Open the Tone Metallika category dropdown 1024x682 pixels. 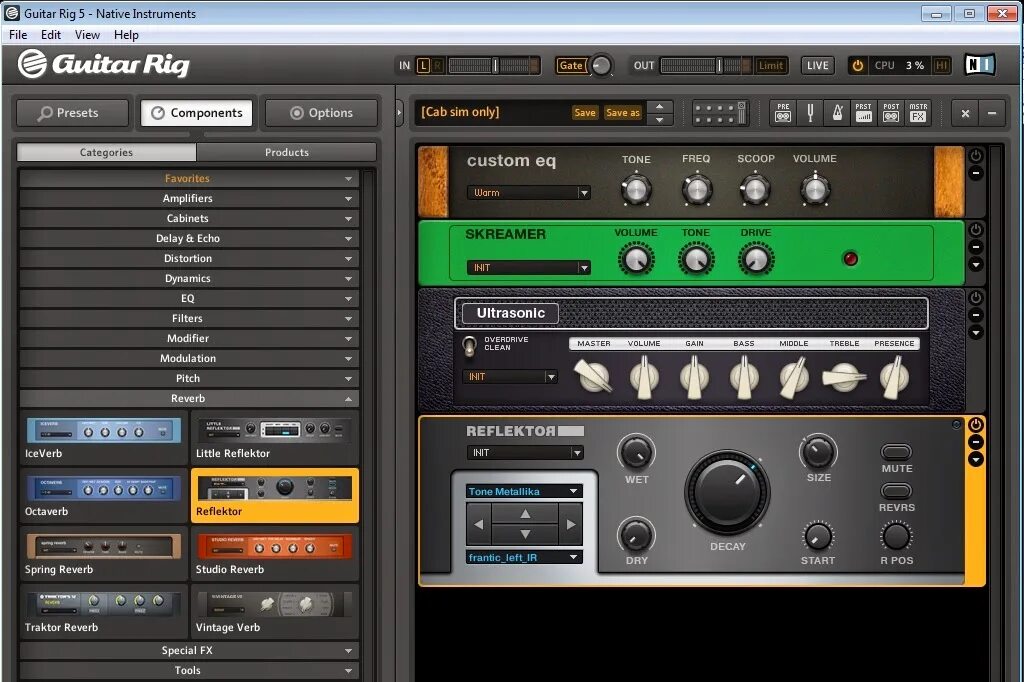click(x=524, y=491)
